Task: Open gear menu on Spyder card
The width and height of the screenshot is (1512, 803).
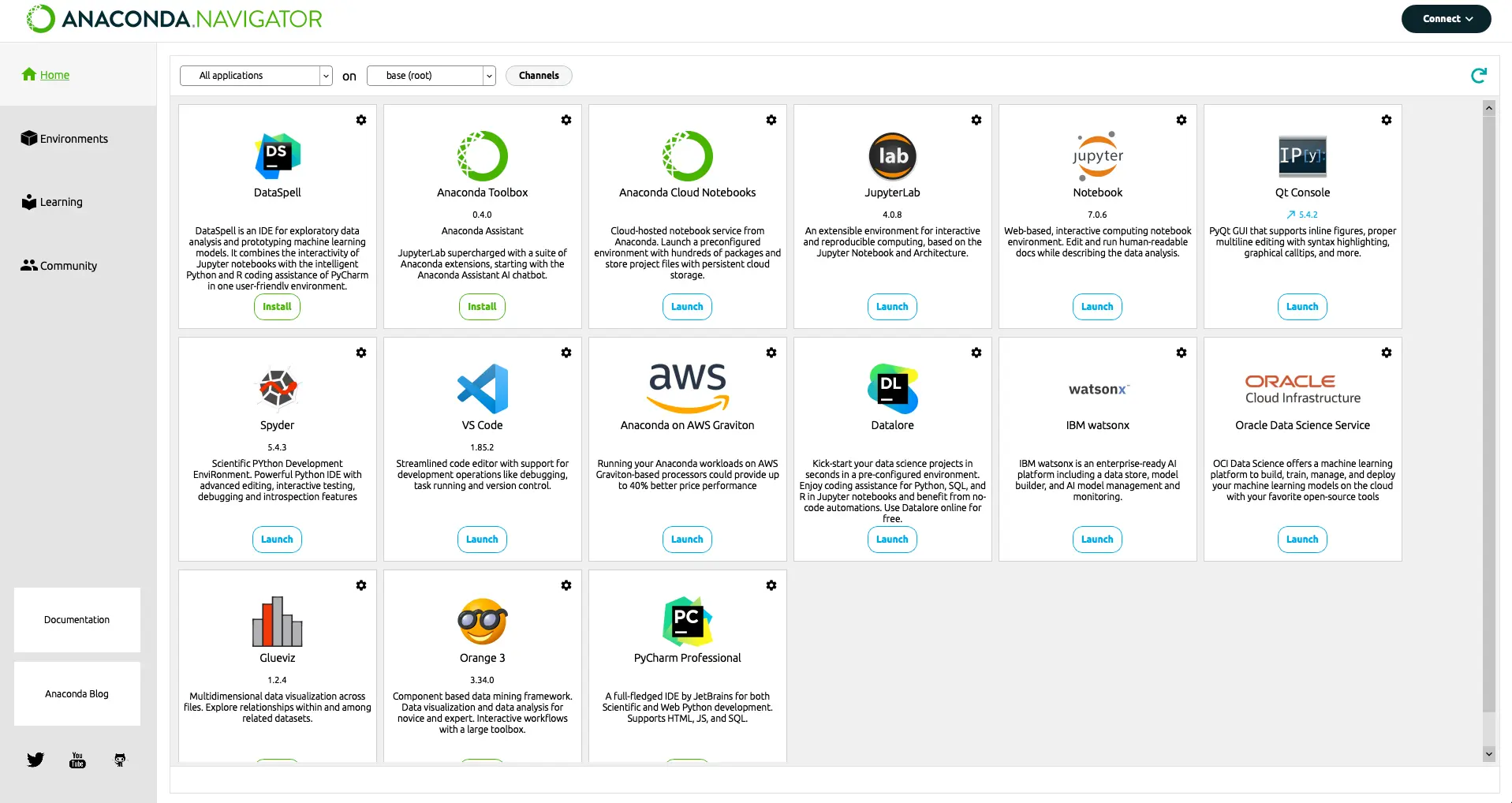Action: click(361, 353)
